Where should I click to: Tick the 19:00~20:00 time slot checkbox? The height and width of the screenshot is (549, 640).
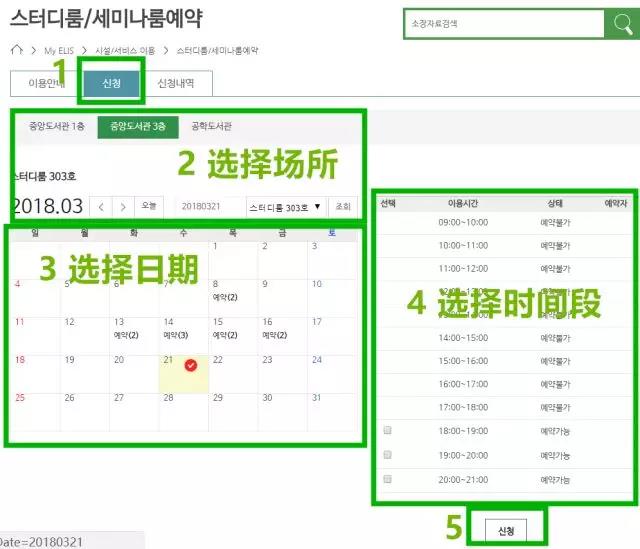click(x=387, y=454)
